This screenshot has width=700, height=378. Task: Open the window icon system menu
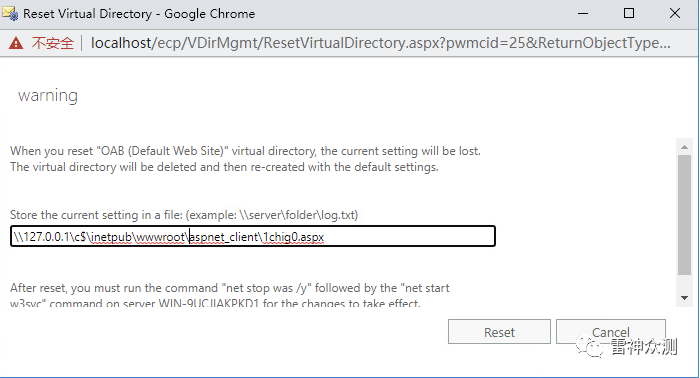10,13
